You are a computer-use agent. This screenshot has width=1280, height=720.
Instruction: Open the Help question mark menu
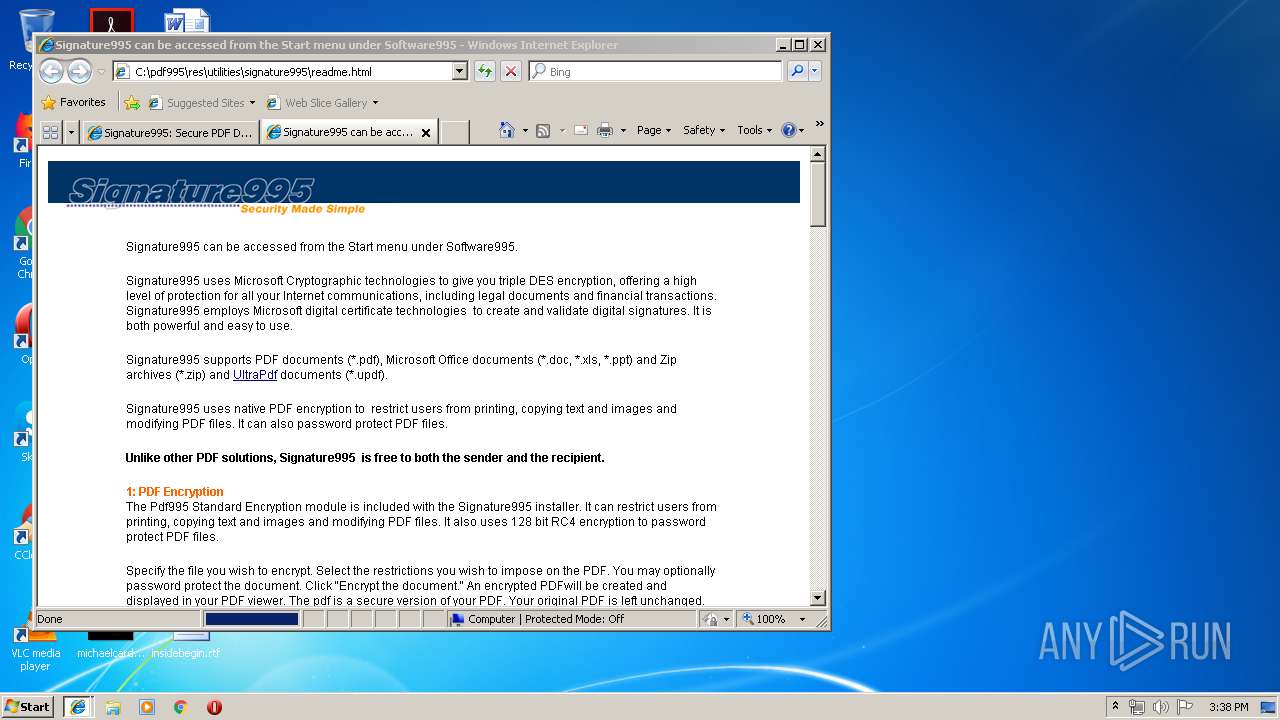click(793, 130)
